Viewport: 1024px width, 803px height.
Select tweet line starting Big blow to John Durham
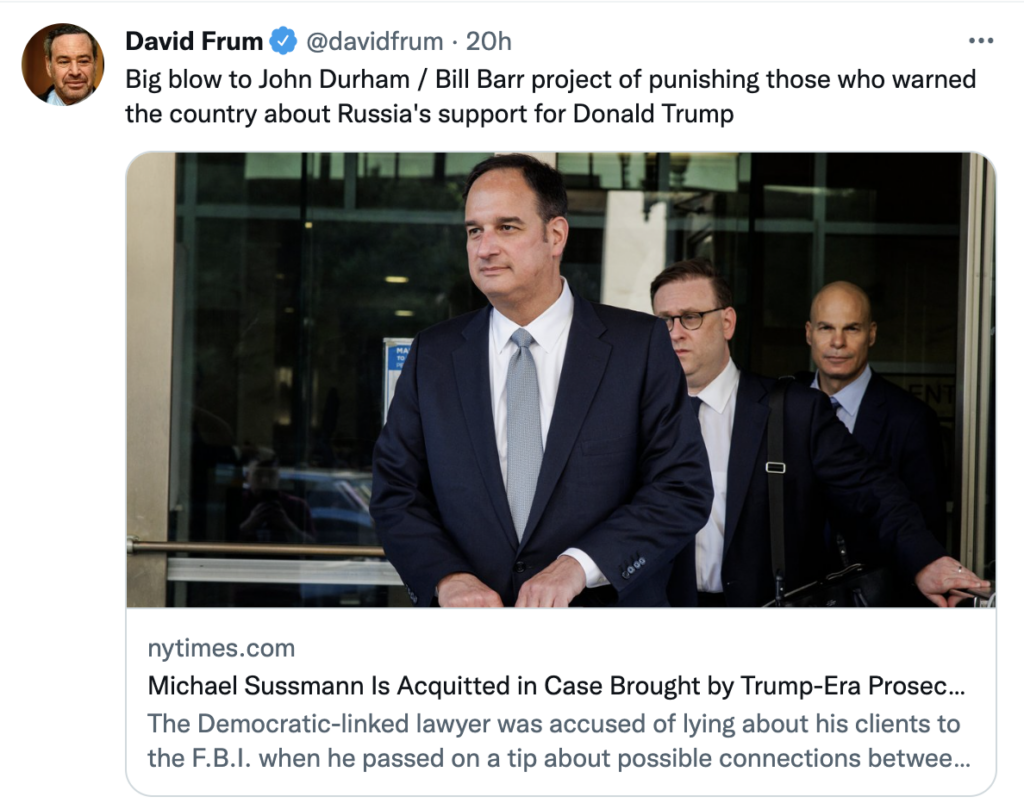coord(550,79)
